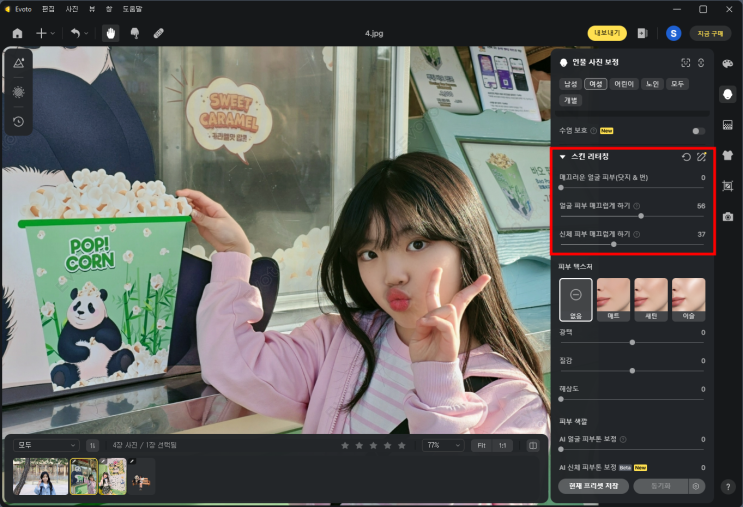The image size is (743, 507).
Task: Adjust the 매끄러운 얼굴 피부 slider
Action: point(632,188)
